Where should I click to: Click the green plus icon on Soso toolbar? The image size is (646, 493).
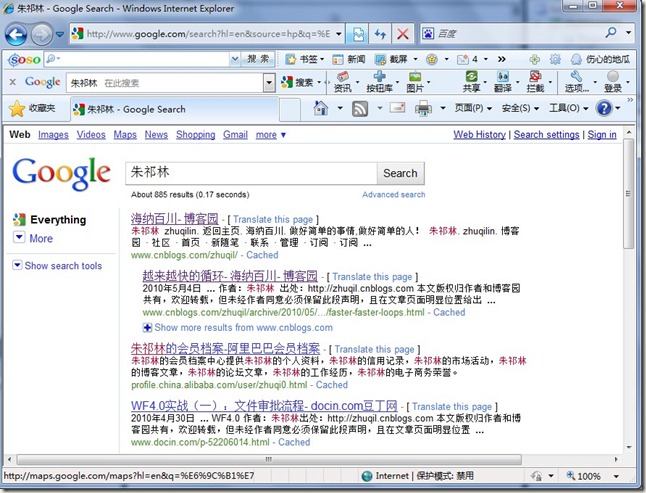(535, 60)
